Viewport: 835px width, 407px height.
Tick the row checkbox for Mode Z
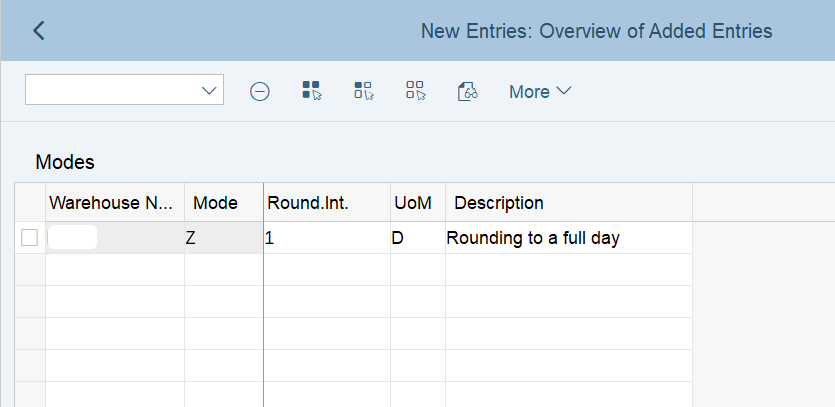pos(29,238)
